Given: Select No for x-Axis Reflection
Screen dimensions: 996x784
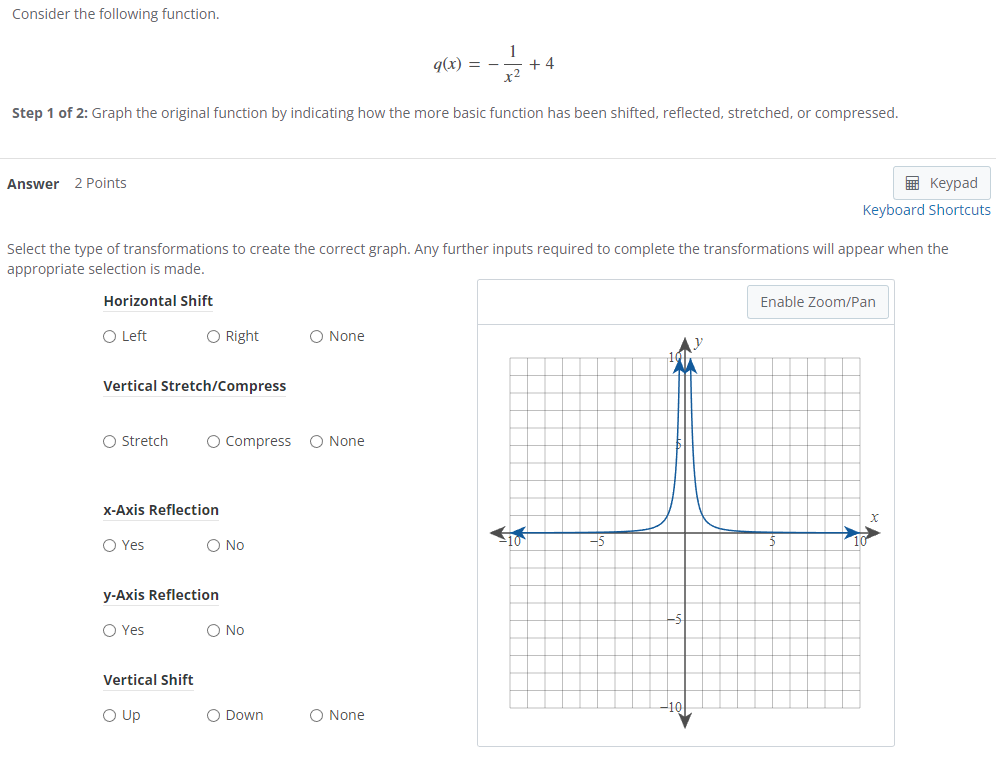Looking at the screenshot, I should 211,545.
